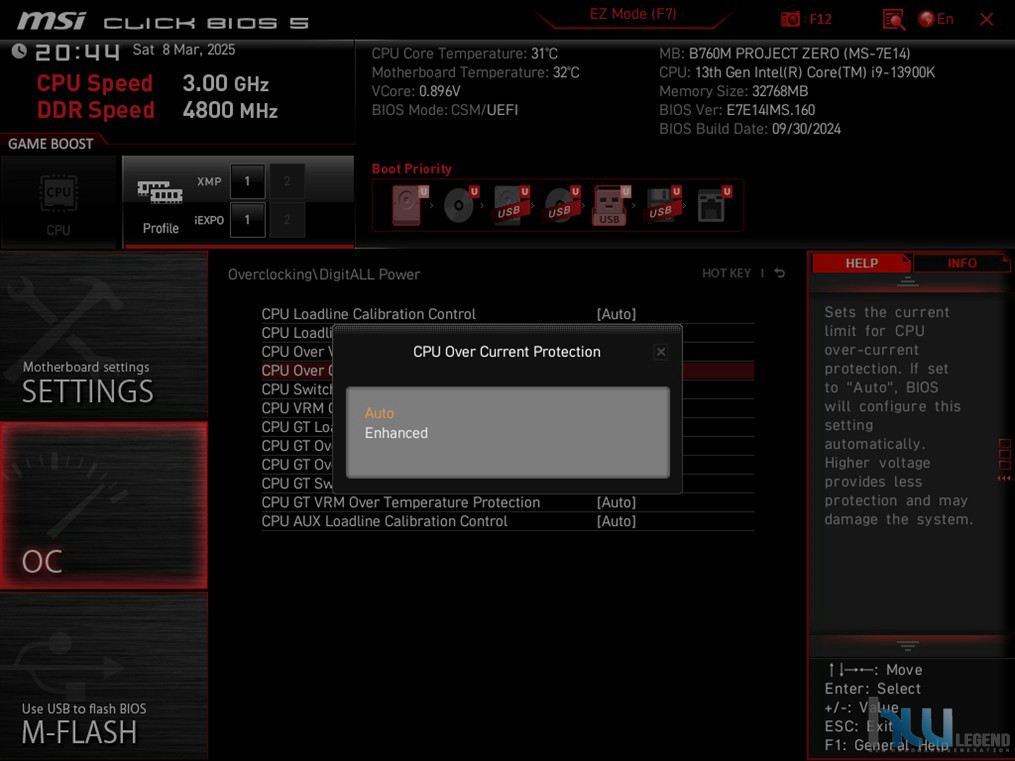Exit BIOS with the top-right X
The image size is (1015, 761).
(x=987, y=19)
